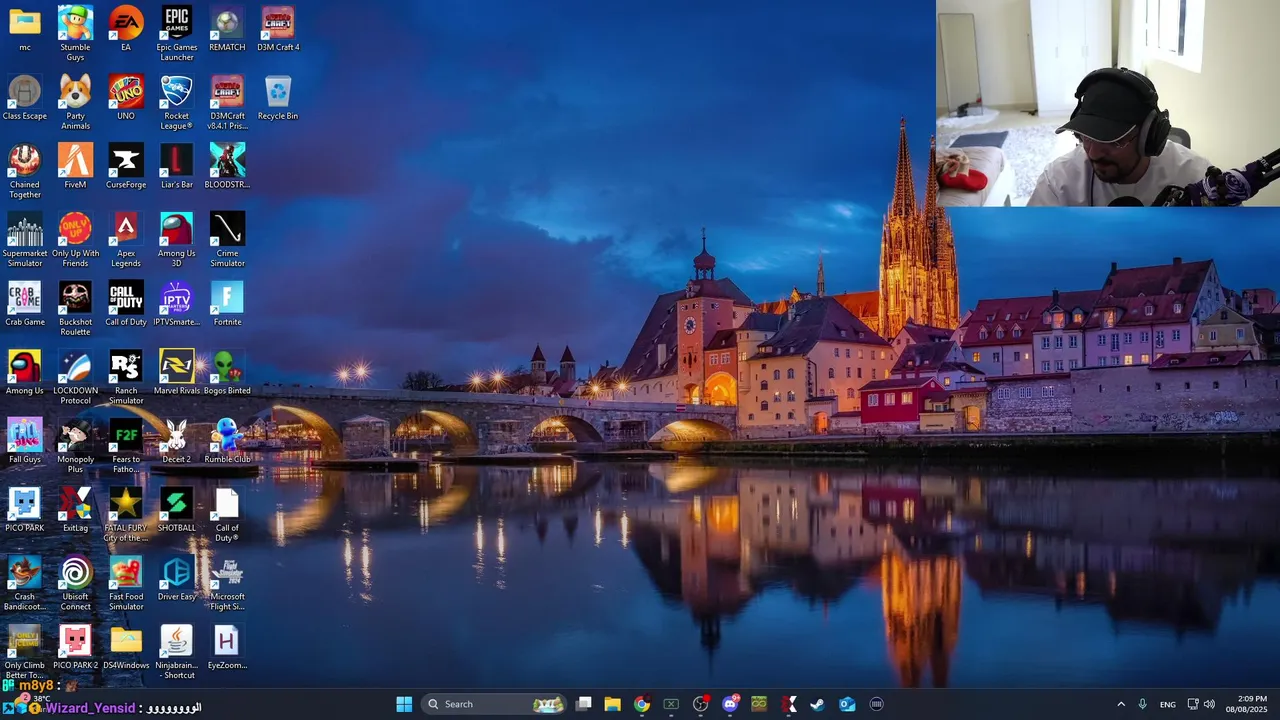Screen dimensions: 1280x720
Task: Select the ExitLag shortcut
Action: tap(75, 509)
